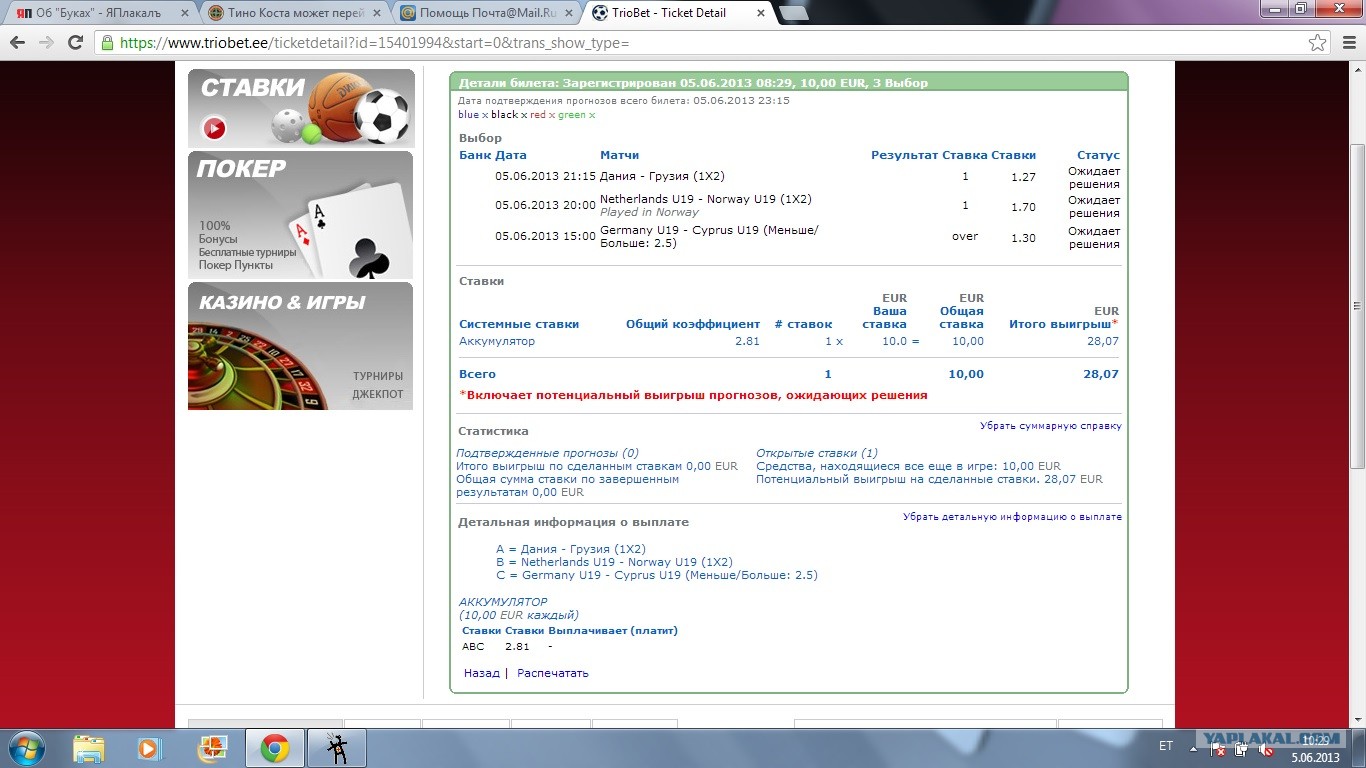The image size is (1366, 768).
Task: Switch to the Тино Коста может перей tab
Action: tap(290, 14)
